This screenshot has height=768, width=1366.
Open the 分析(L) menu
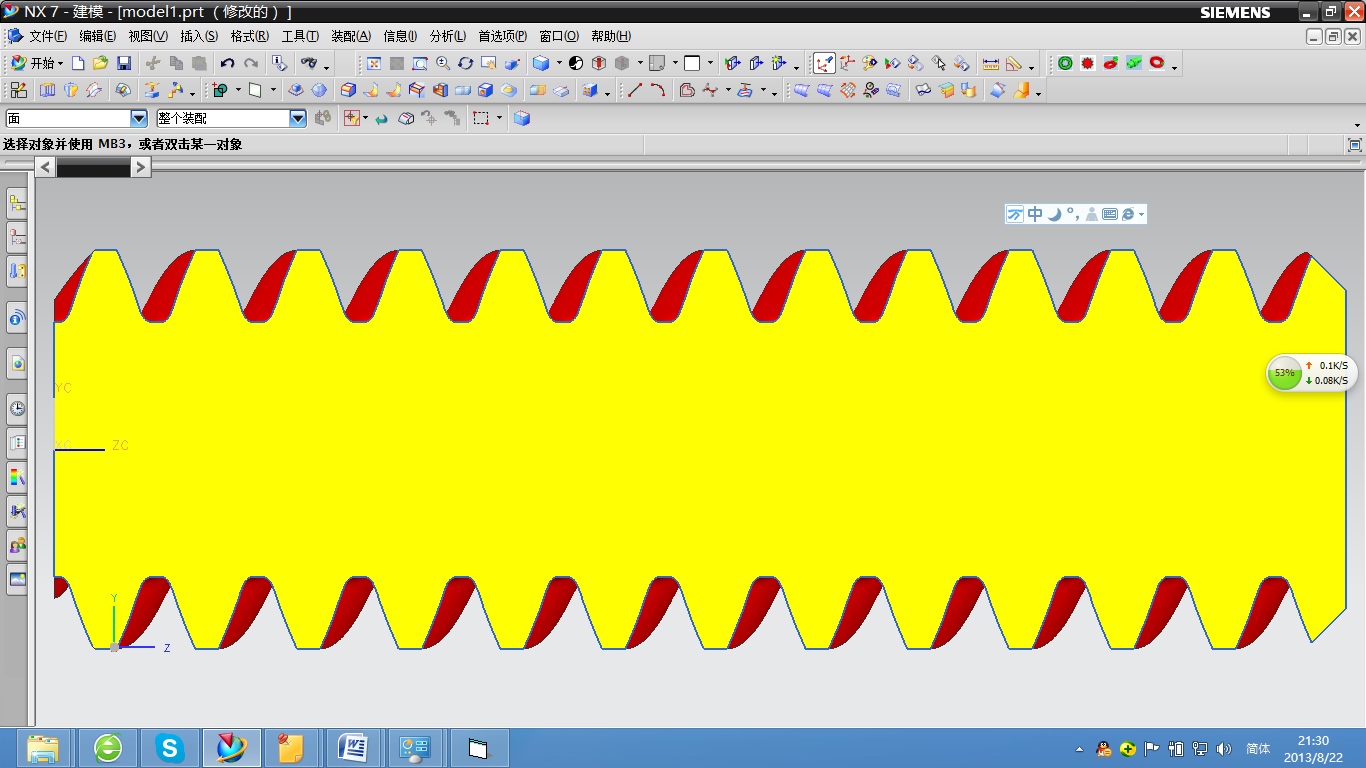tap(448, 36)
